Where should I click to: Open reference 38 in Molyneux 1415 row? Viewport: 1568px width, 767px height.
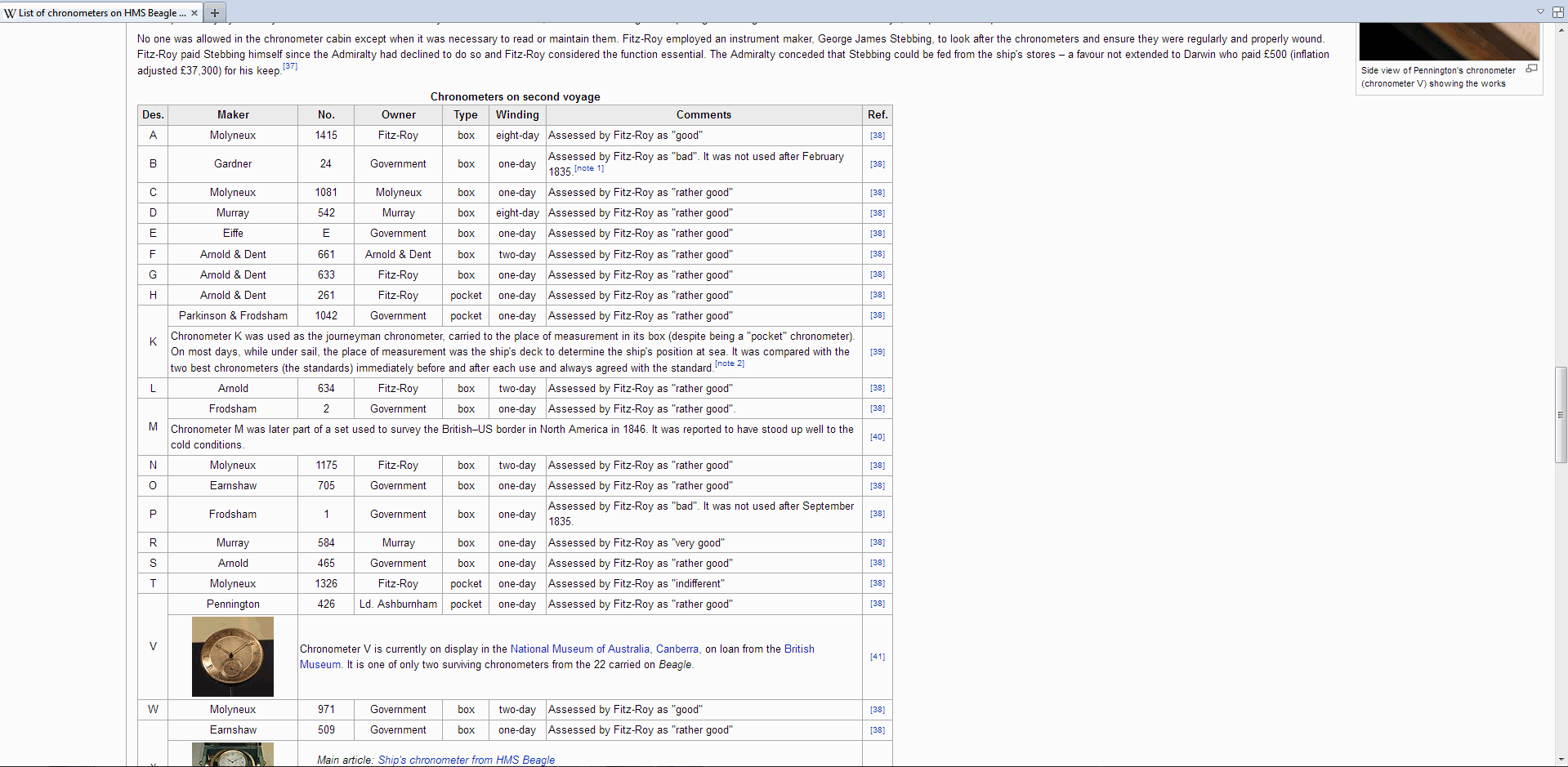tap(878, 136)
